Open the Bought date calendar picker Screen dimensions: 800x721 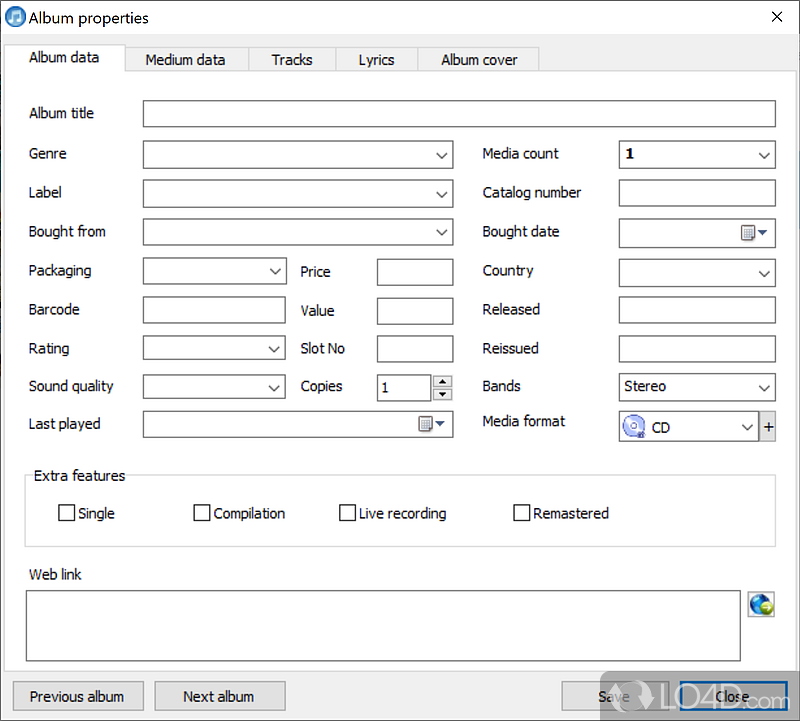[753, 233]
